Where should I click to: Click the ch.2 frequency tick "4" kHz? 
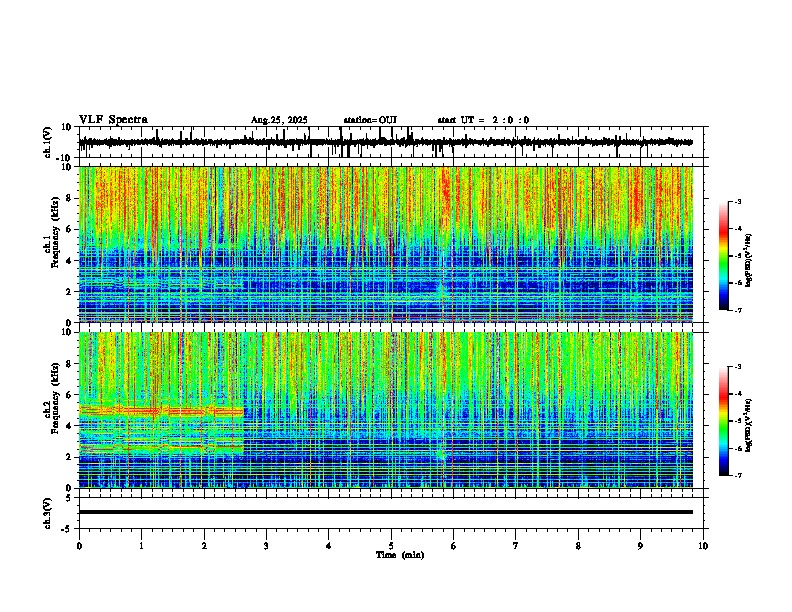[x=70, y=426]
